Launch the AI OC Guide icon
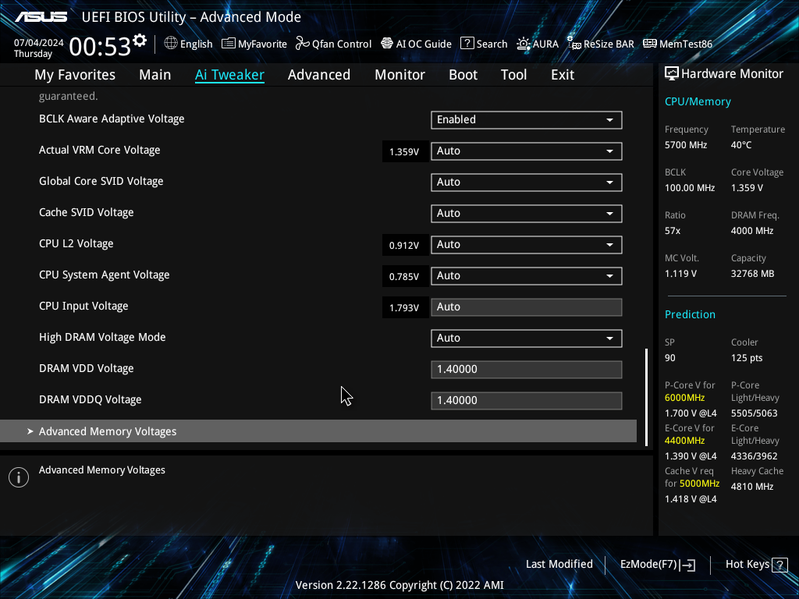 click(387, 43)
